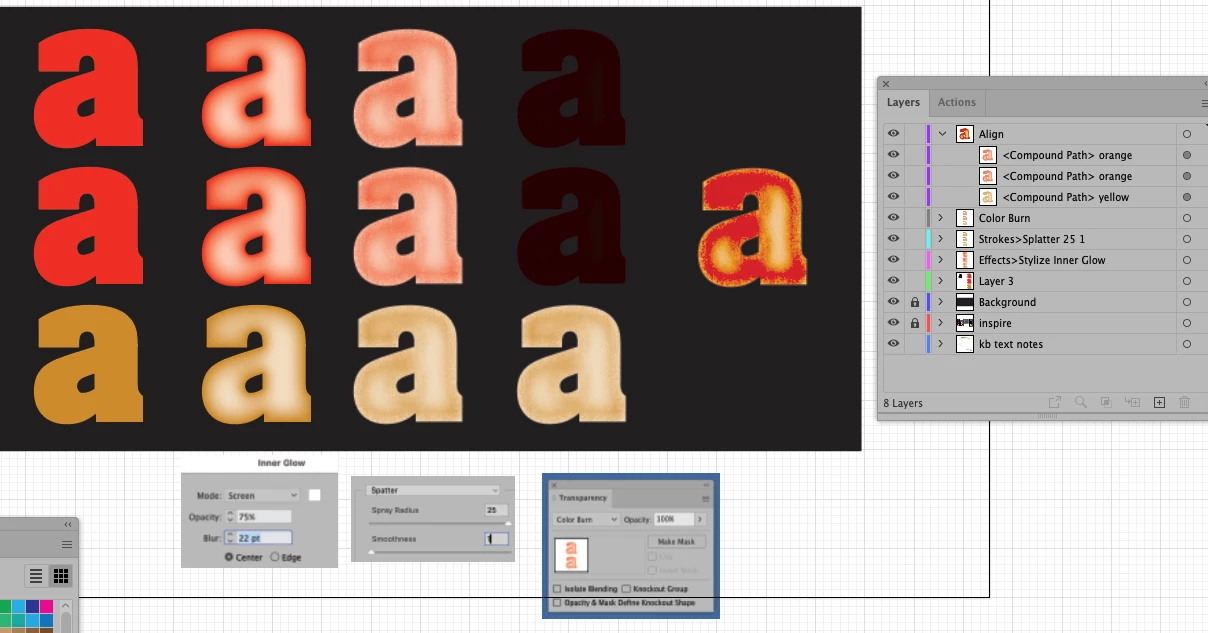Click the target circle for <Compound Path> yellow

(1187, 197)
